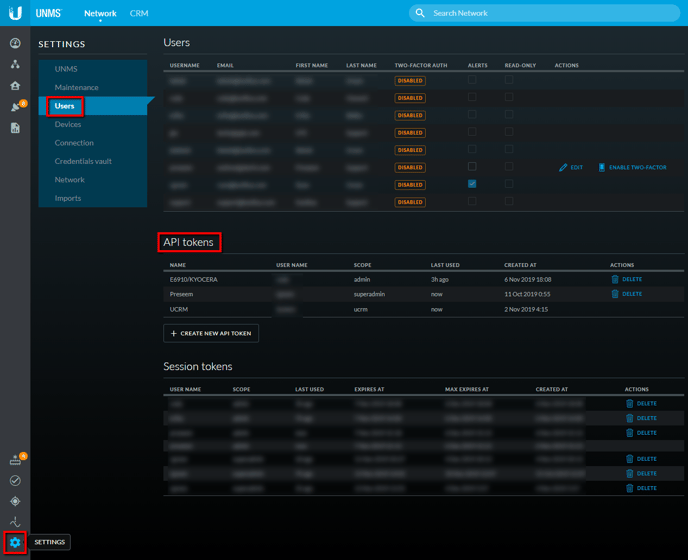Toggle Read-only checkbox in the Edit action row
688x560 pixels.
(509, 166)
